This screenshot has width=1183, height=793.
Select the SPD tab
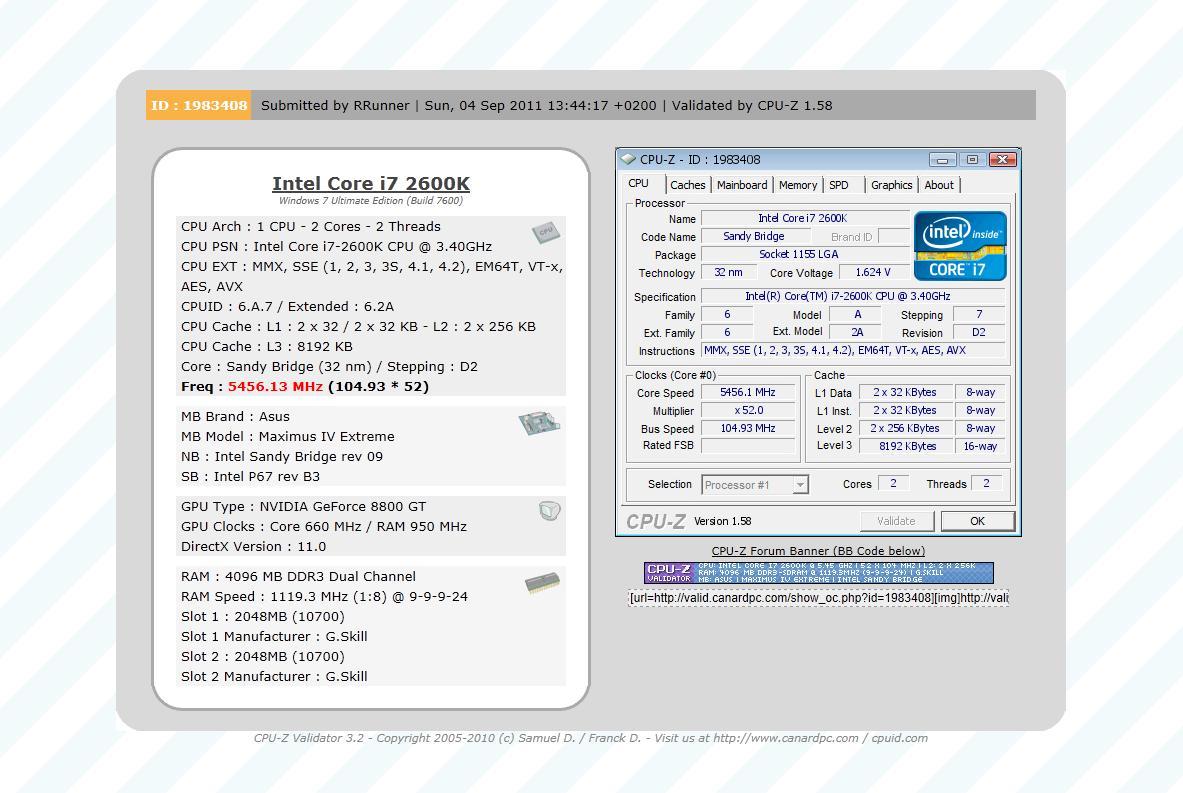point(839,185)
